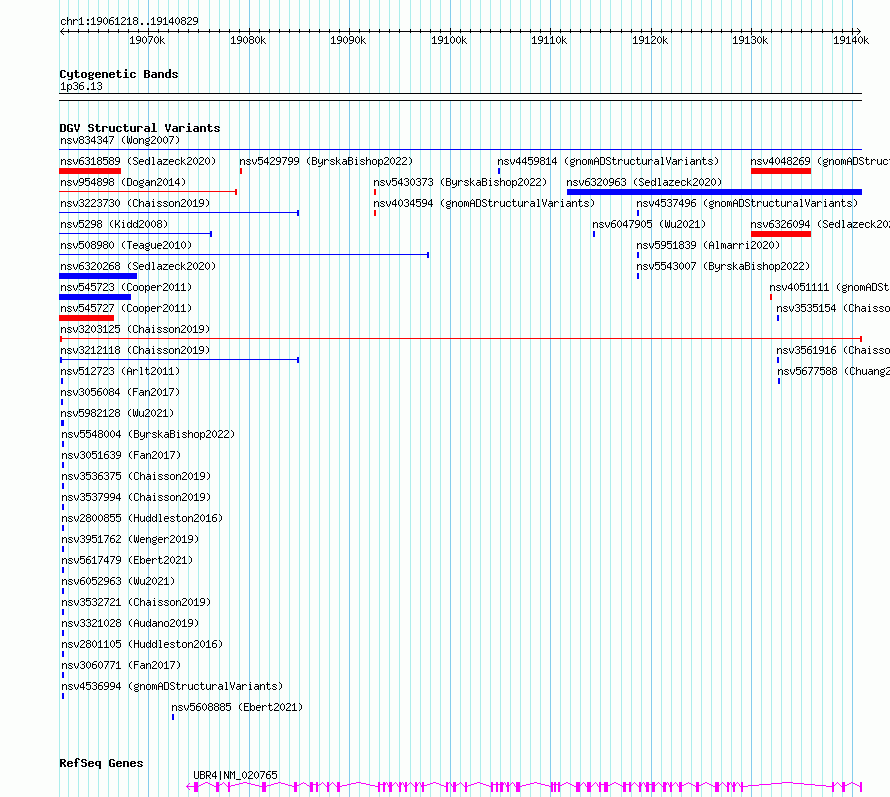Image resolution: width=890 pixels, height=797 pixels.
Task: Open nsv3223730 (Chaisson2019) variant label
Action: click(135, 203)
